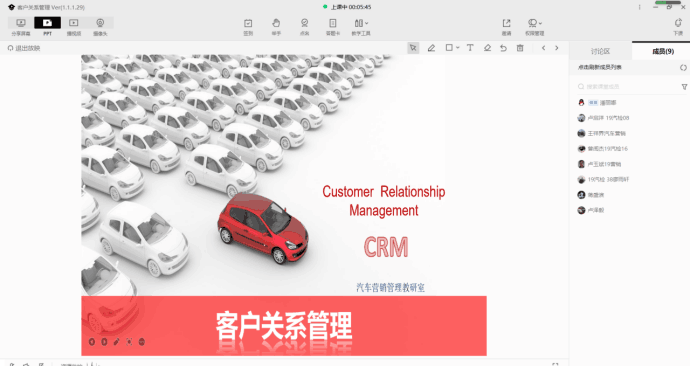The image size is (691, 366).
Task: Open the rectangle shape tool dropdown arrow
Action: coord(458,48)
